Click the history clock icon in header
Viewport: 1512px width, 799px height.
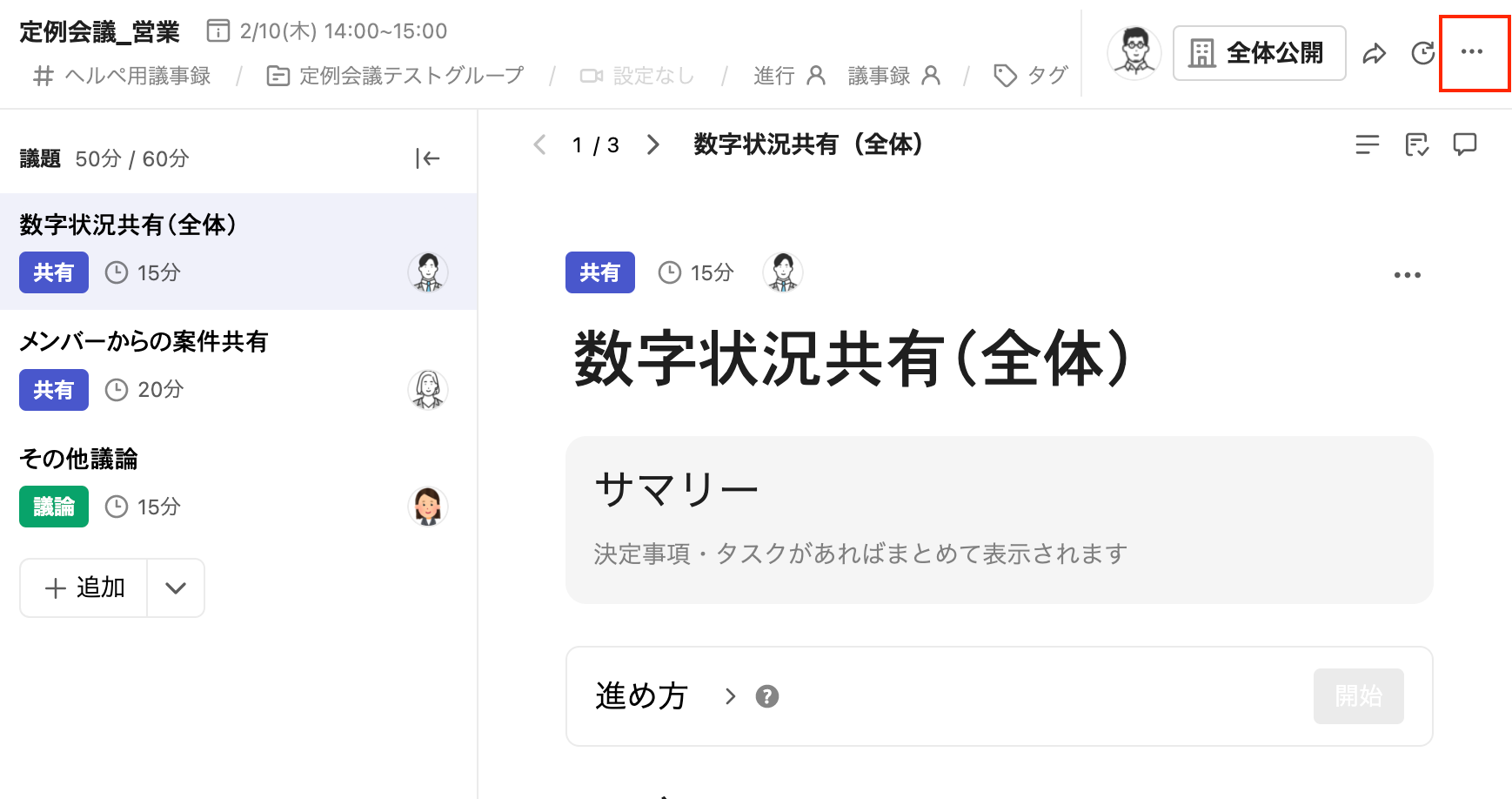[1422, 53]
